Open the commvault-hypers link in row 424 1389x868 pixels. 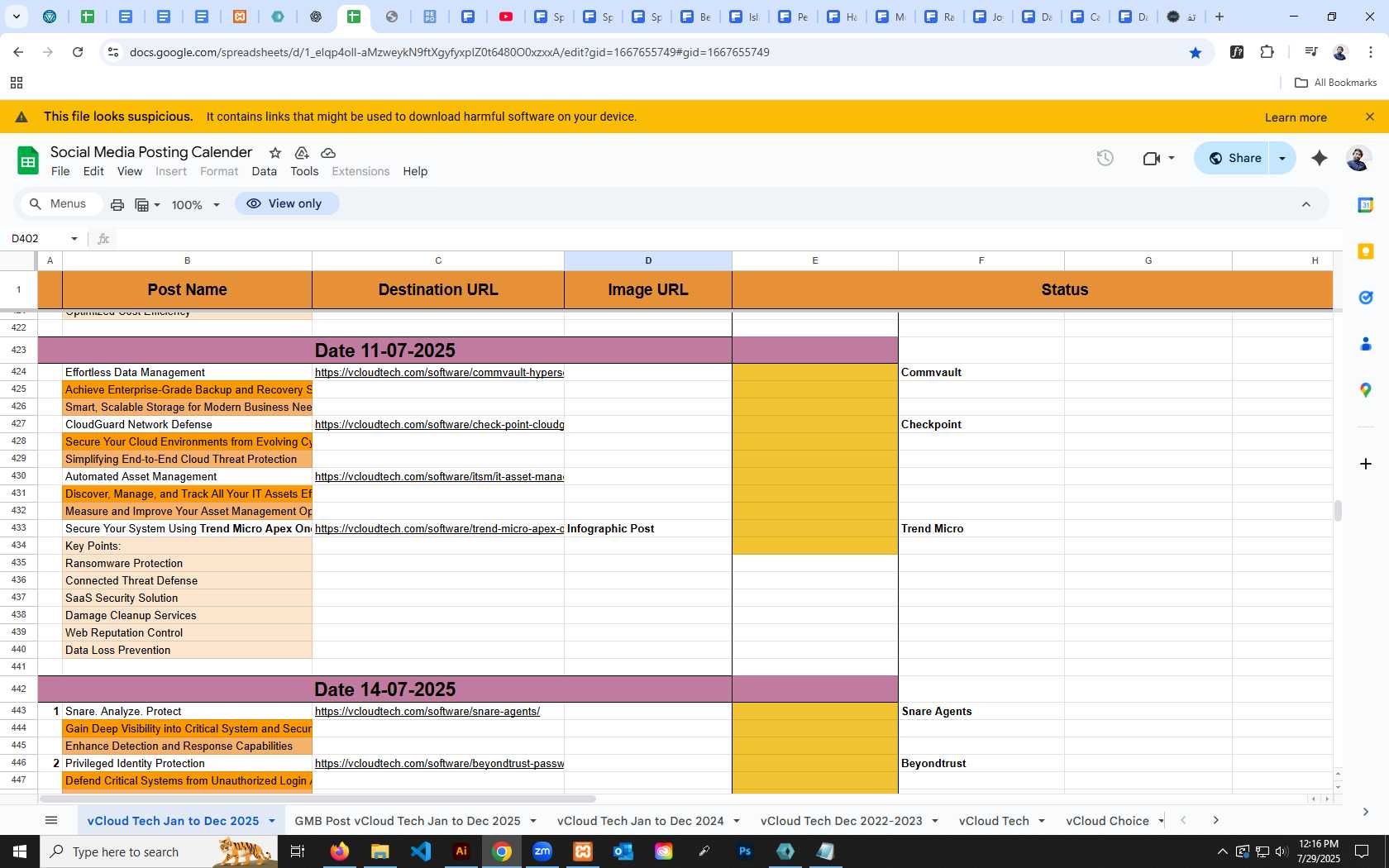[439, 373]
